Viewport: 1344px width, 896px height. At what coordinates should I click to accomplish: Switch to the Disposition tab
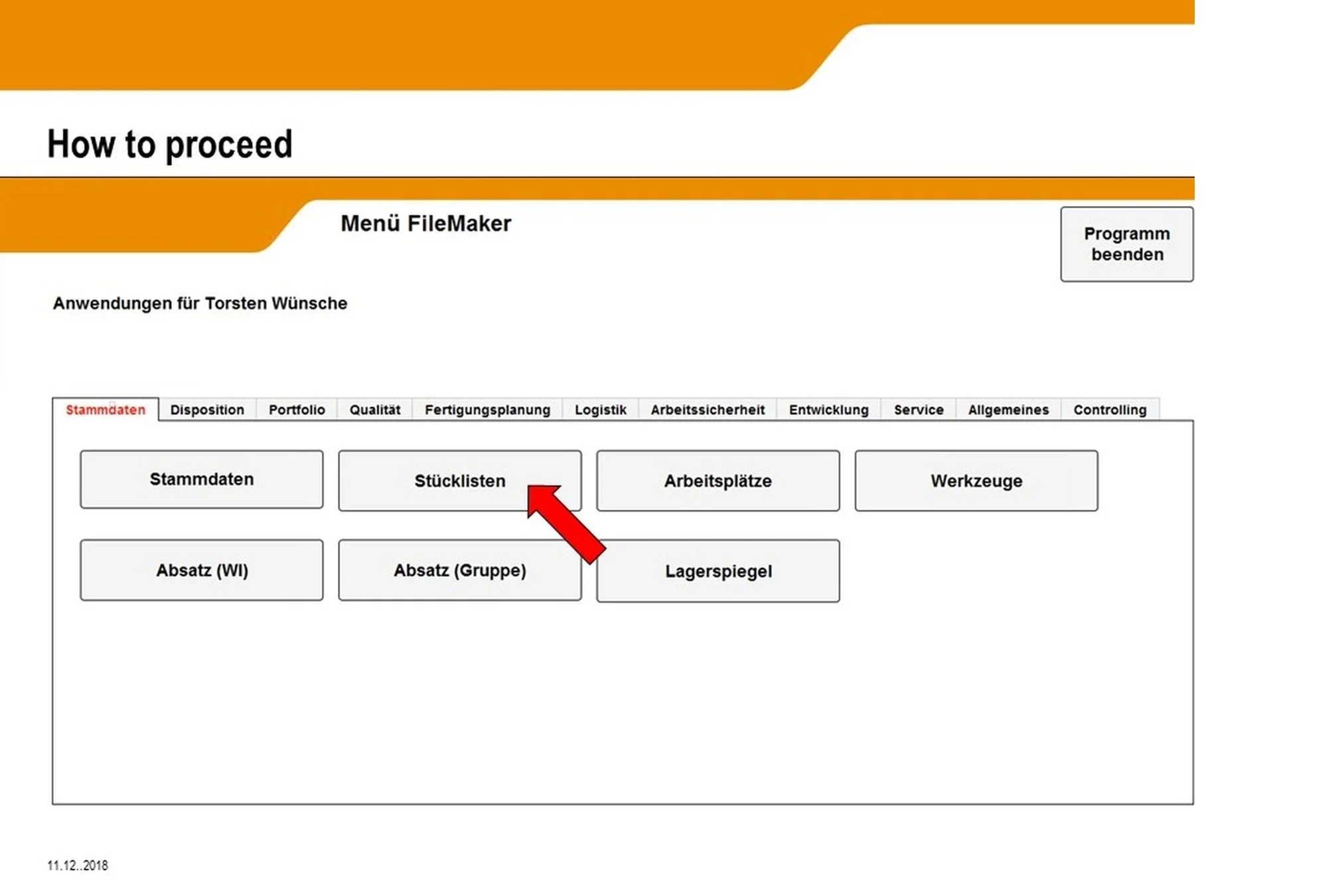pyautogui.click(x=207, y=410)
